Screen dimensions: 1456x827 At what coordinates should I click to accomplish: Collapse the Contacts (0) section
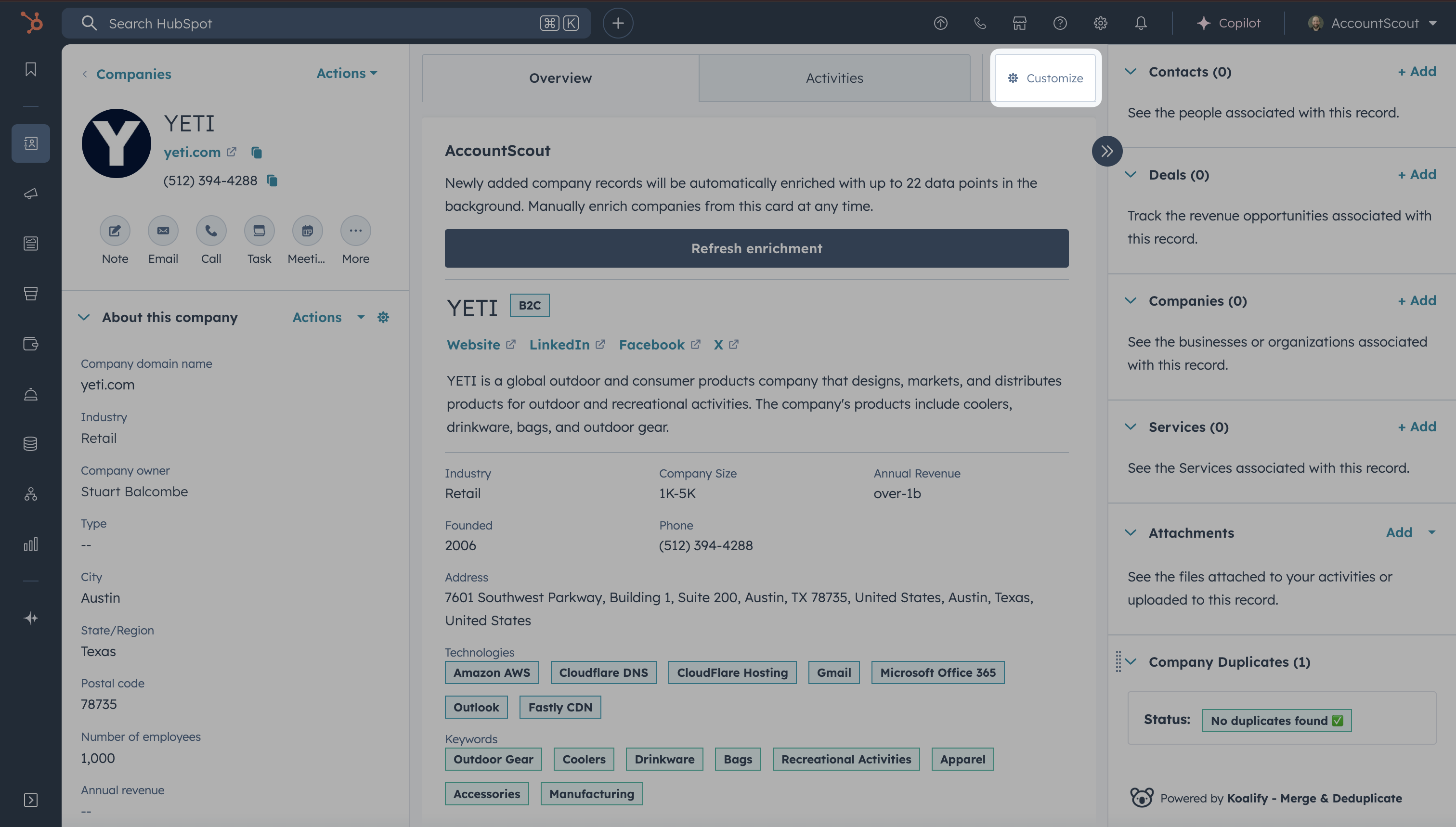[x=1131, y=72]
